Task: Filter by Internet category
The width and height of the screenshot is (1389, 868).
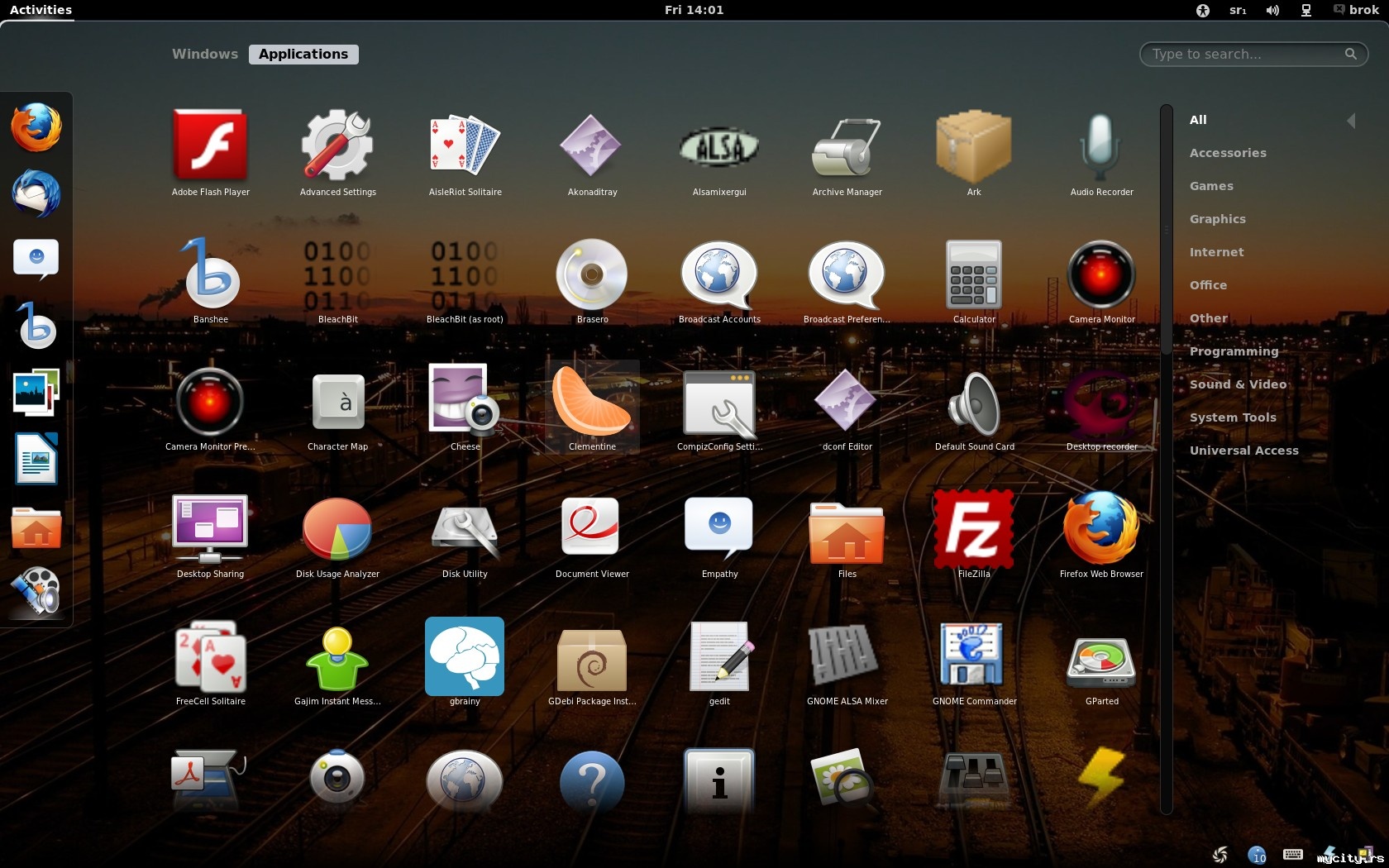Action: (x=1216, y=252)
